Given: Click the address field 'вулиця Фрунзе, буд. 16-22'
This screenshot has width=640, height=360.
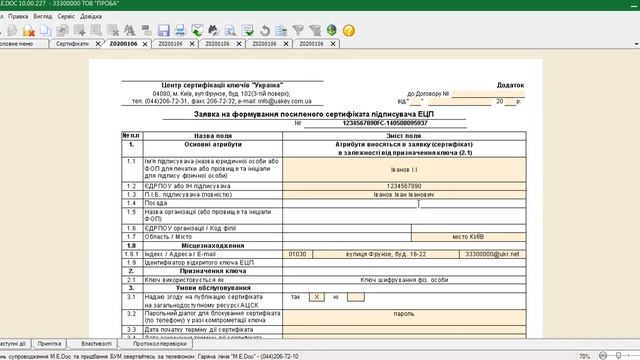Looking at the screenshot, I should click(386, 254).
